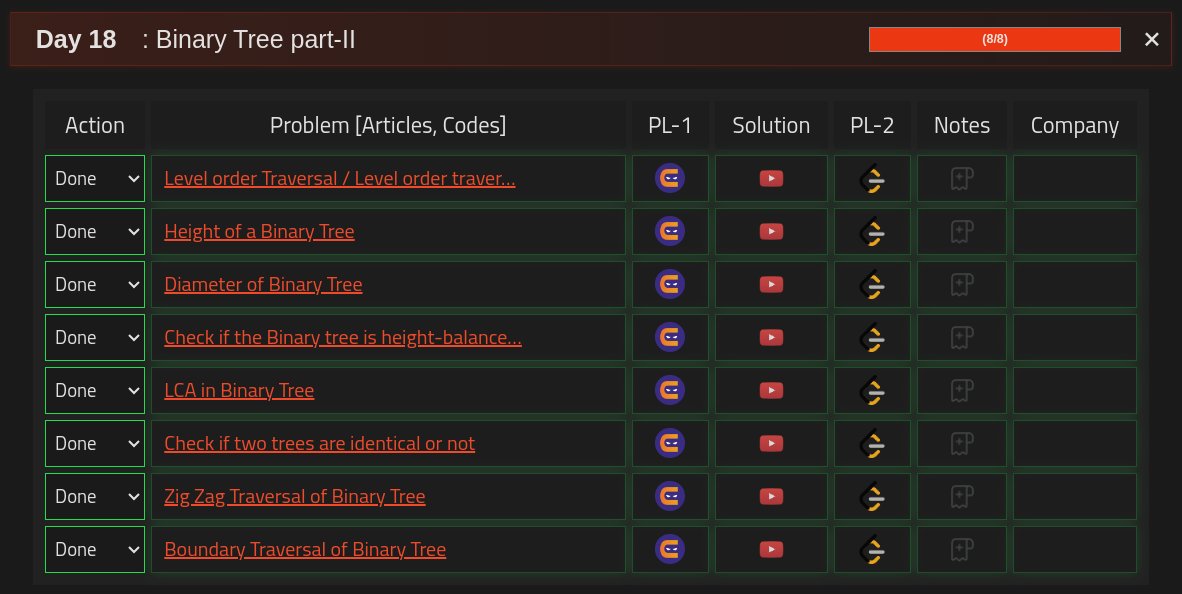Open LeetCode link for Height of a Binary Tree
1182x594 pixels.
coord(872,231)
